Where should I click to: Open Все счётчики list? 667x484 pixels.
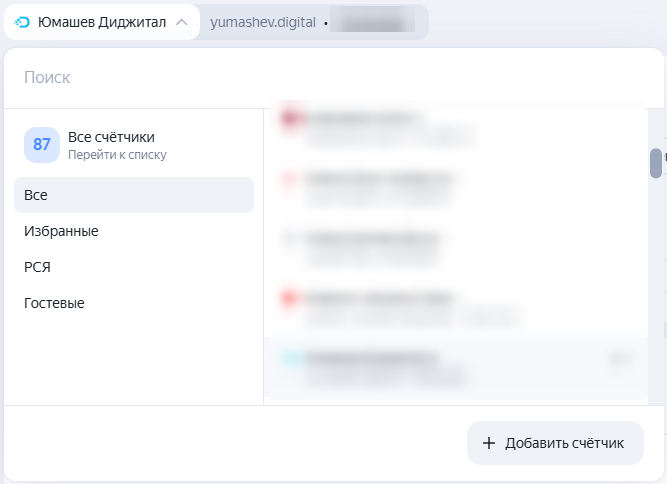(x=111, y=137)
